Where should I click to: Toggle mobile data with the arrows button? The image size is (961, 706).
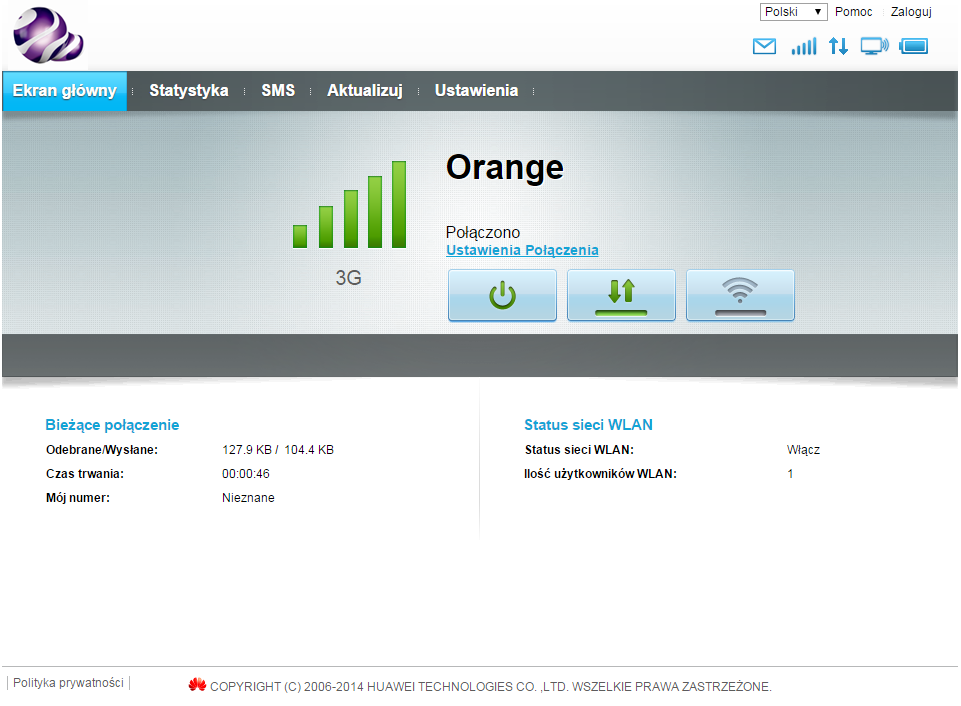(621, 295)
